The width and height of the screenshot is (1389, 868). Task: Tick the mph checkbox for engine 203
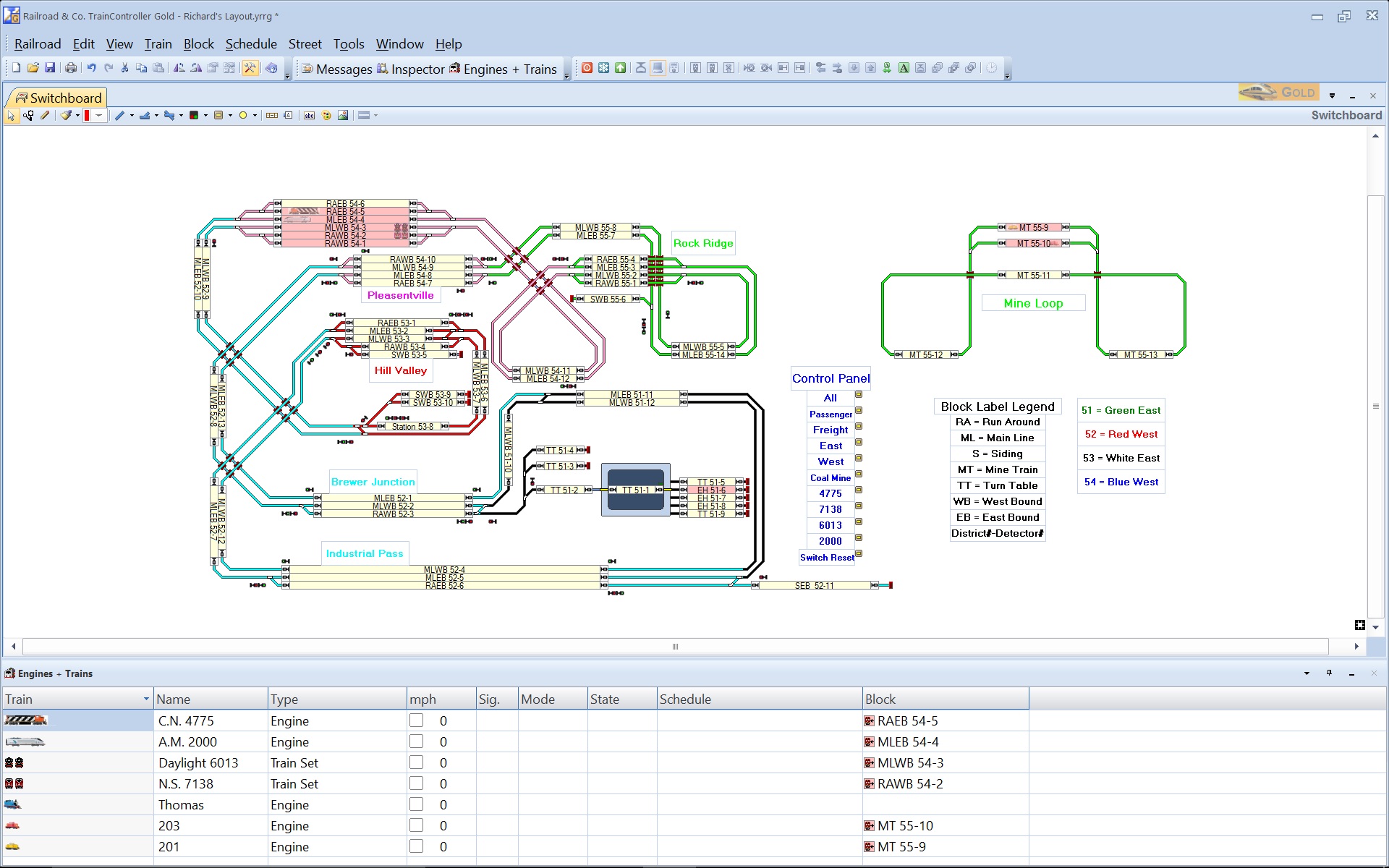416,825
